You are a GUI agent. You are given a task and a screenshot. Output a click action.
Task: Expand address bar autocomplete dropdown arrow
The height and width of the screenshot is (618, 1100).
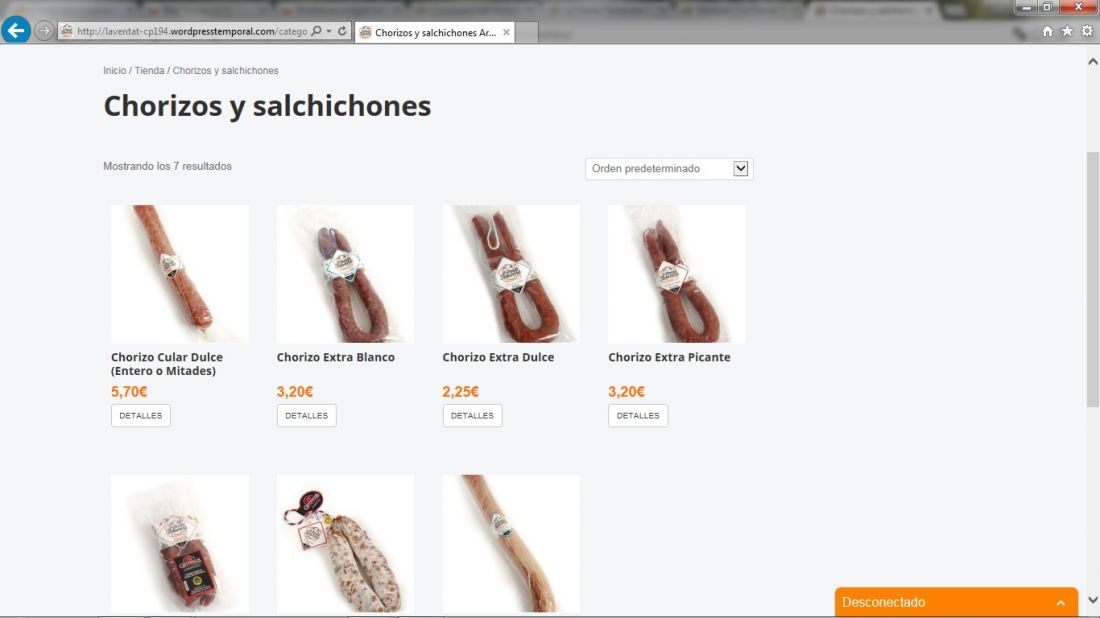coord(329,31)
